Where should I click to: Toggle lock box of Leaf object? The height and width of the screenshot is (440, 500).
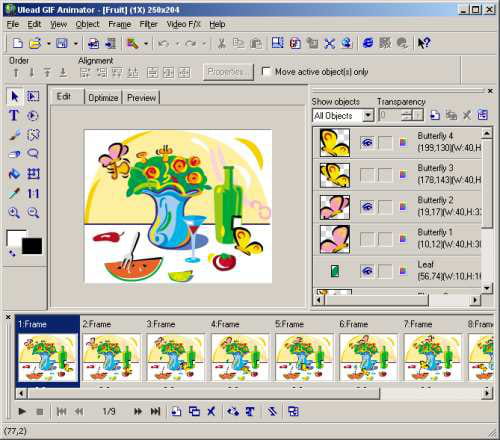point(385,271)
